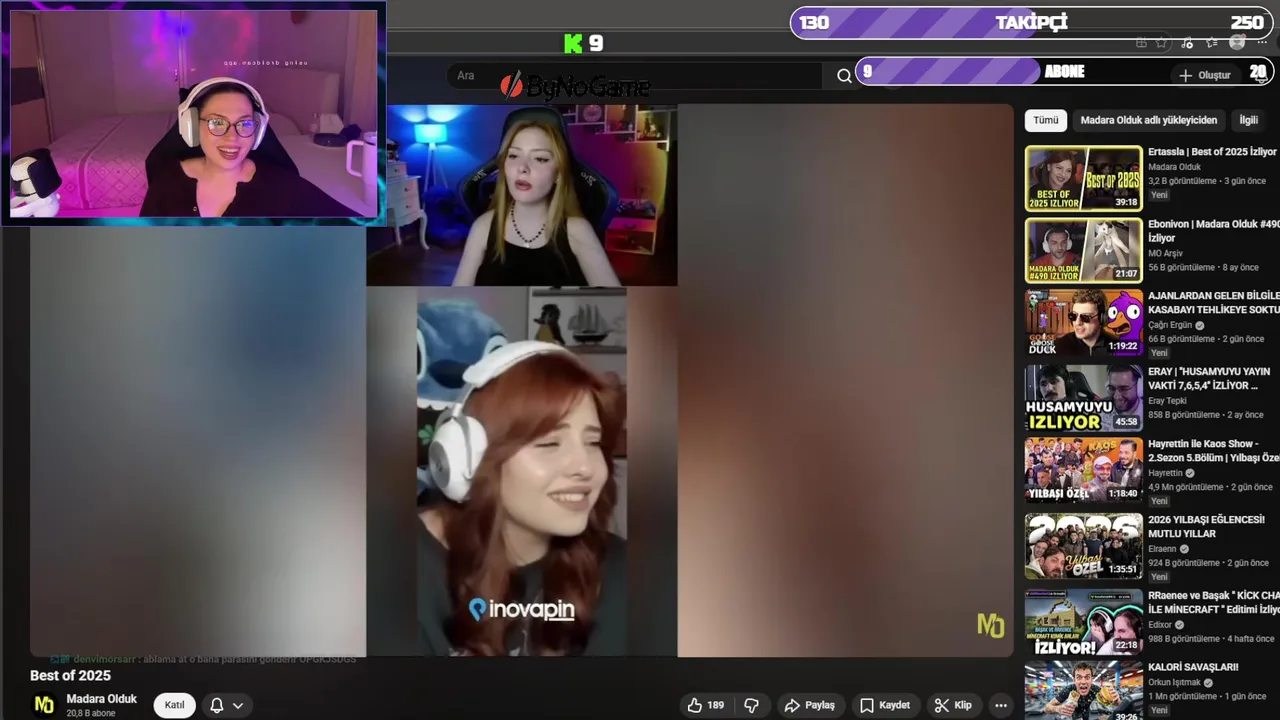Click the Katıl join button
Image resolution: width=1280 pixels, height=720 pixels.
(x=174, y=705)
